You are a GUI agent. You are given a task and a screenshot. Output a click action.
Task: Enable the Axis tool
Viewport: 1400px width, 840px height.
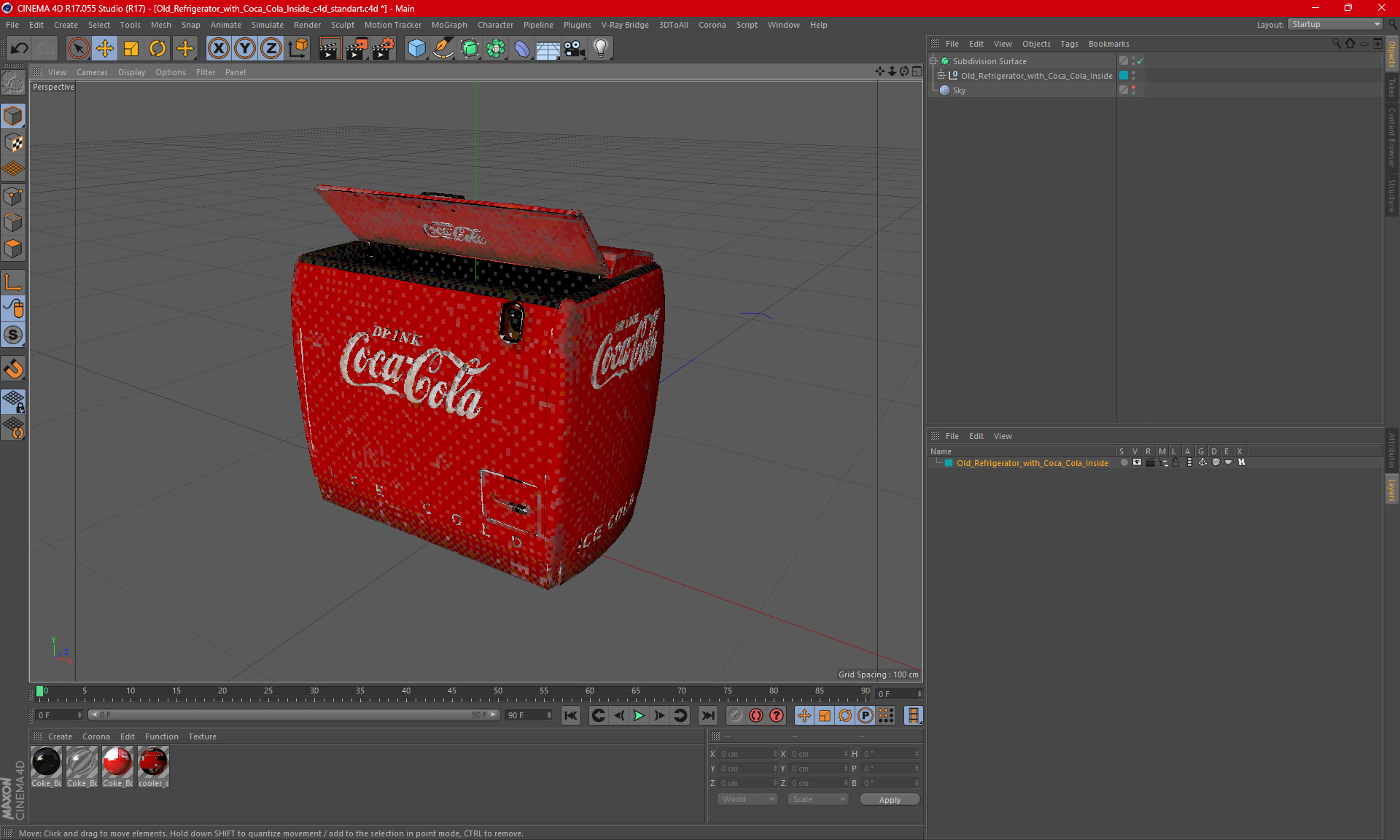click(13, 282)
